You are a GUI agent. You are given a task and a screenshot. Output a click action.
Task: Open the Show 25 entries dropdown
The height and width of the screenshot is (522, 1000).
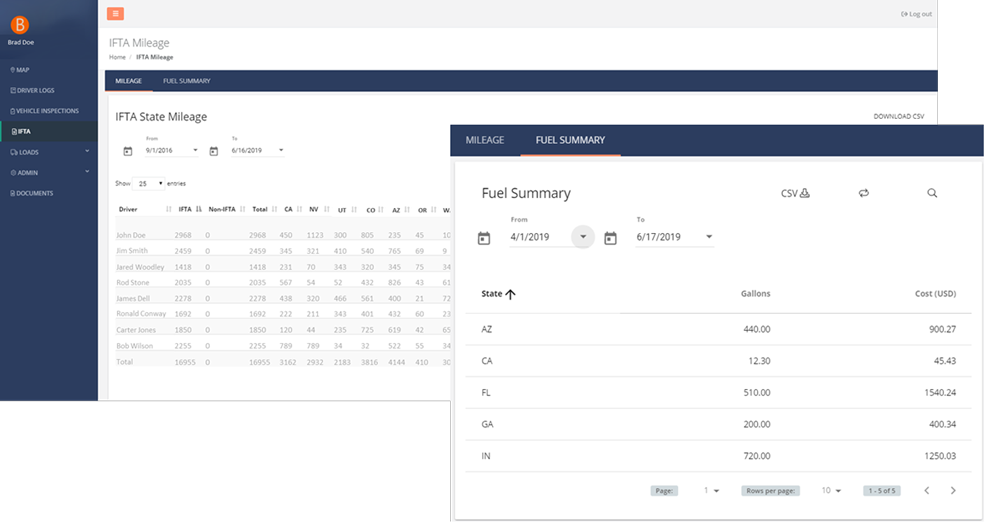148,183
